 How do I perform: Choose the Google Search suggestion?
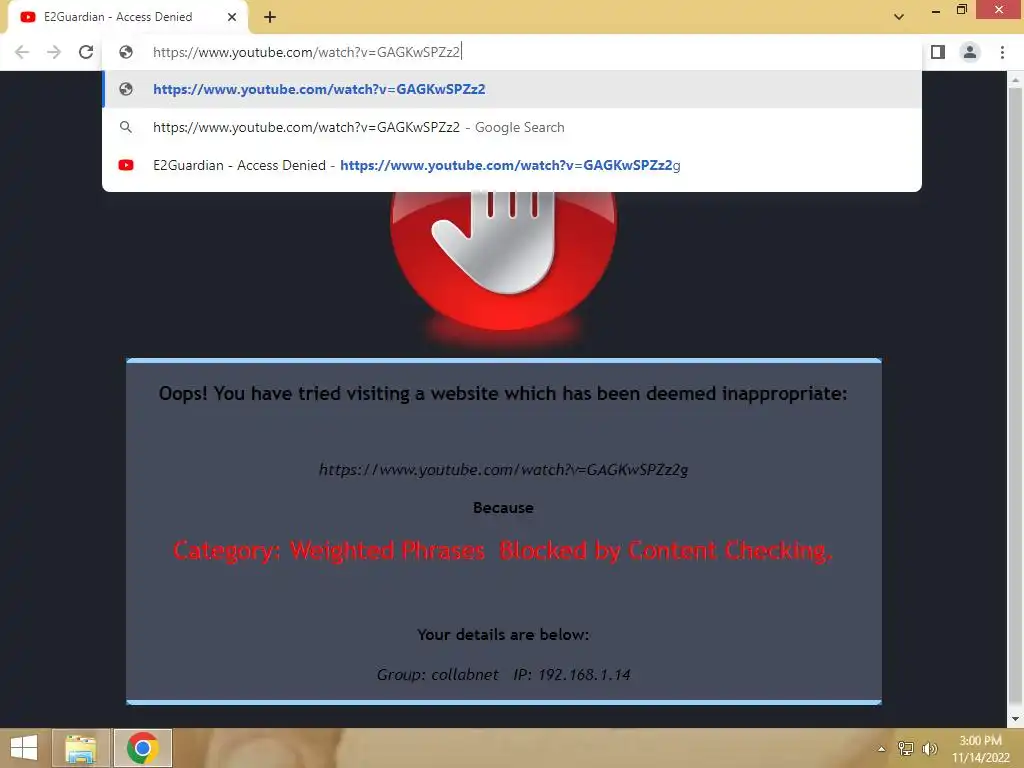point(512,127)
